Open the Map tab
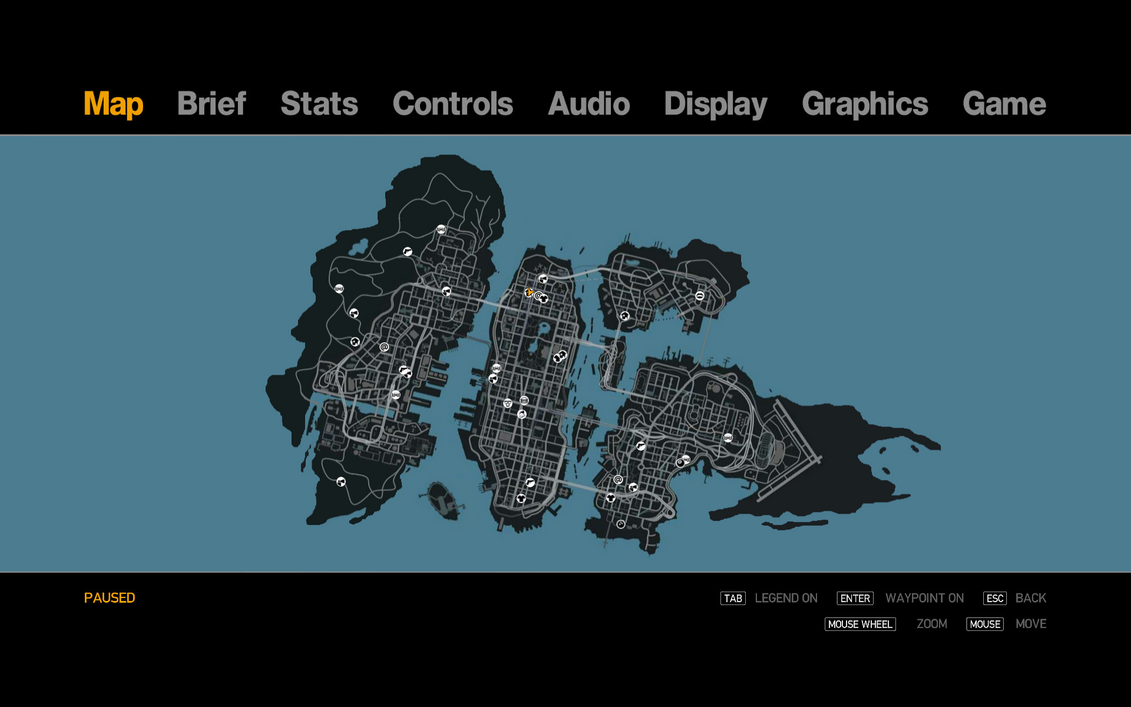This screenshot has height=707, width=1131. coord(113,104)
